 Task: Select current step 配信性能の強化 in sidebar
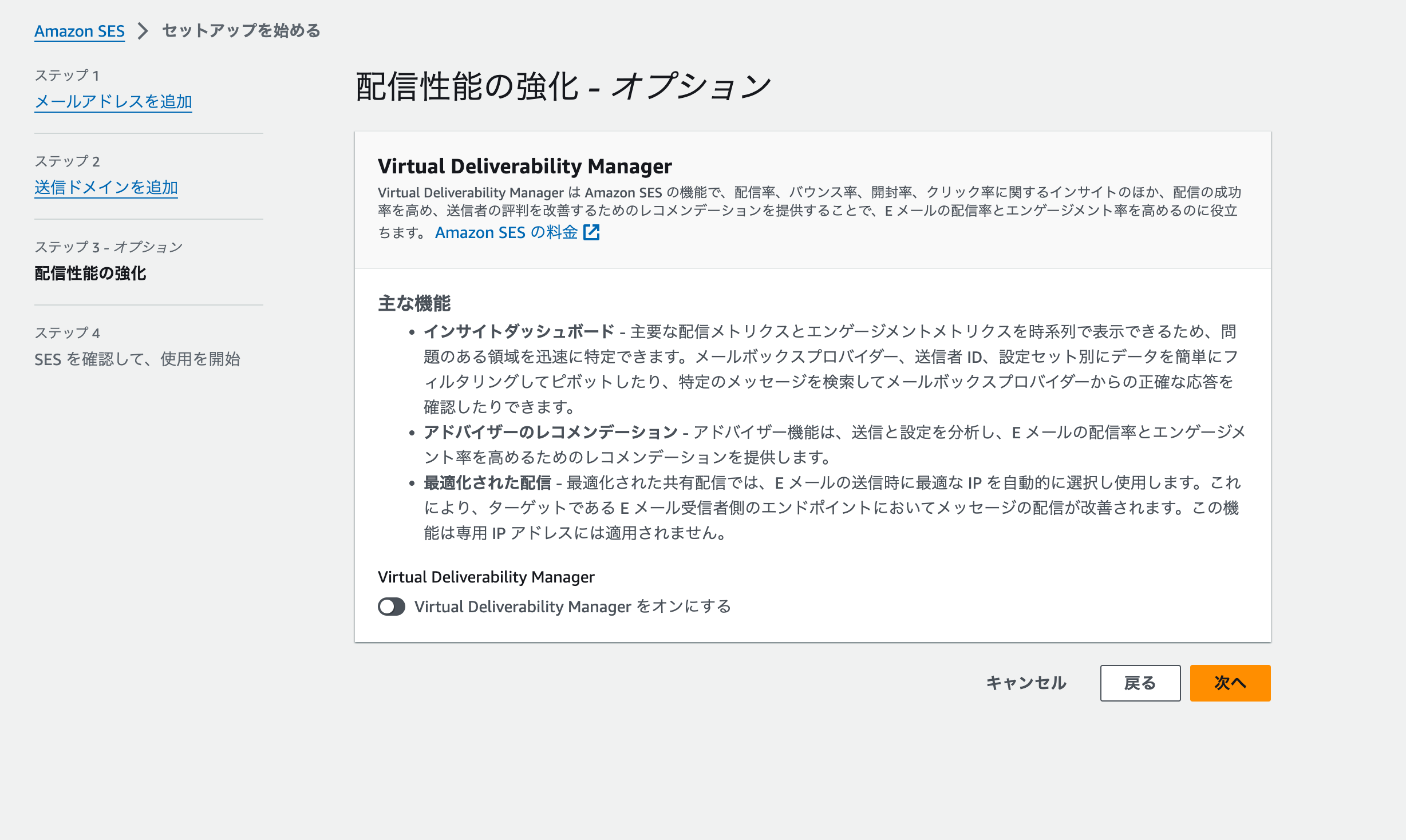90,274
